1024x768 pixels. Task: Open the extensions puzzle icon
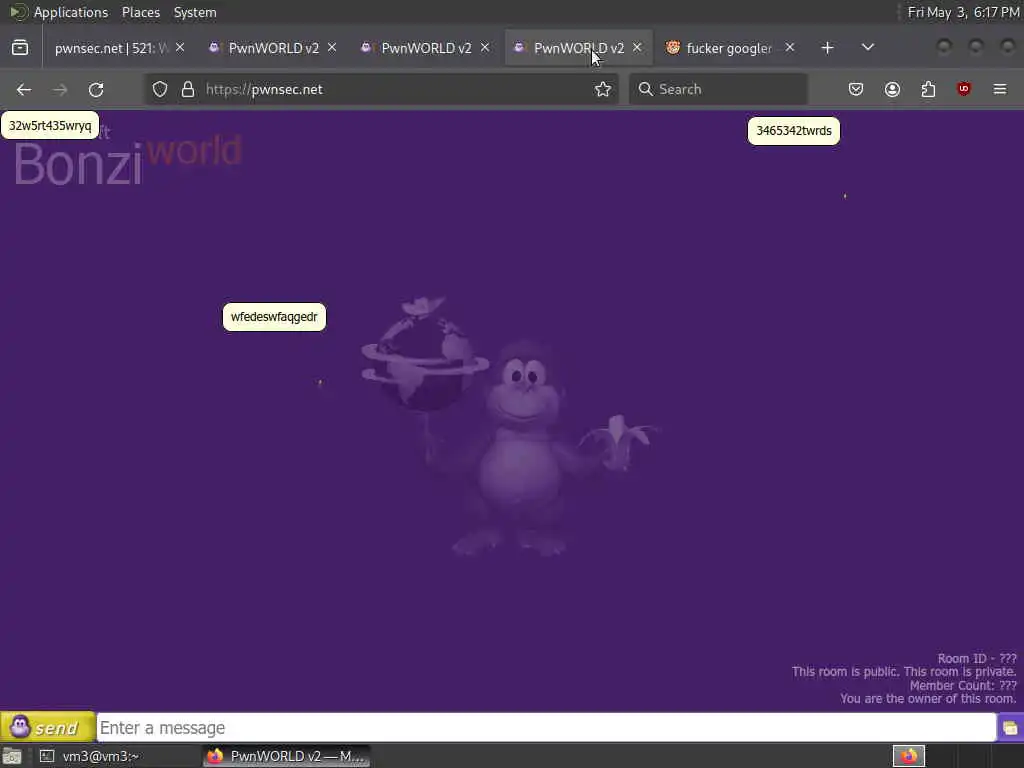tap(928, 89)
